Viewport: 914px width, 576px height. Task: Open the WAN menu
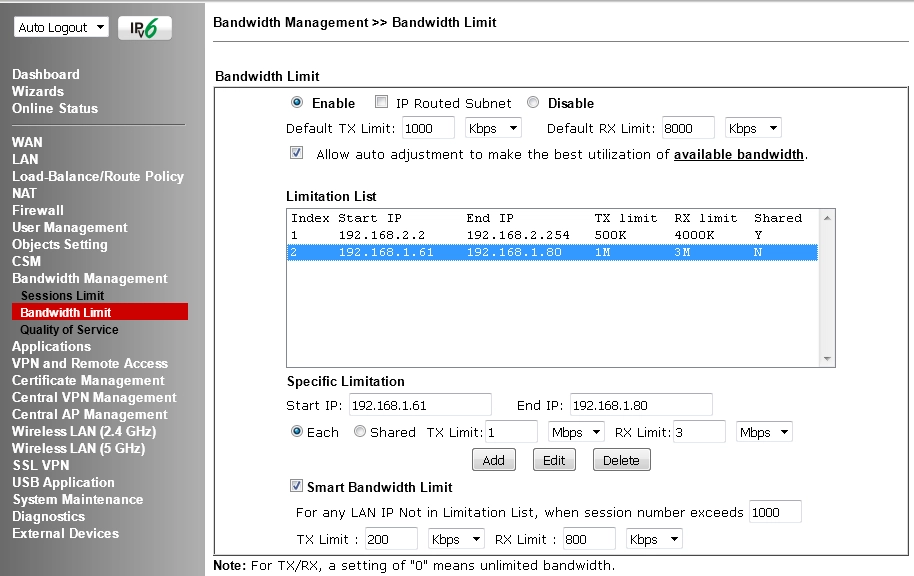pyautogui.click(x=27, y=142)
